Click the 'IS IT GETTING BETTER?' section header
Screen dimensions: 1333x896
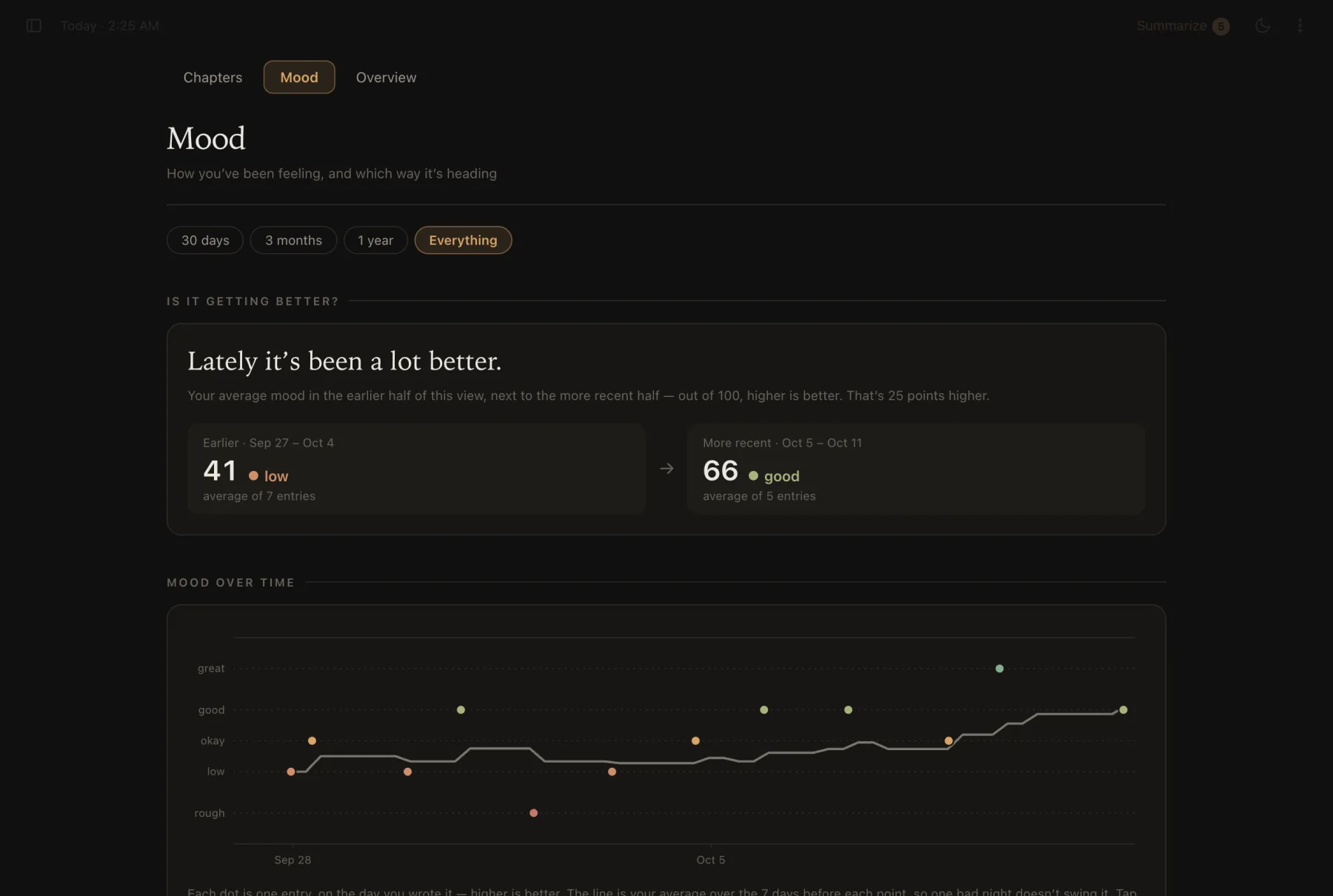[x=253, y=301]
